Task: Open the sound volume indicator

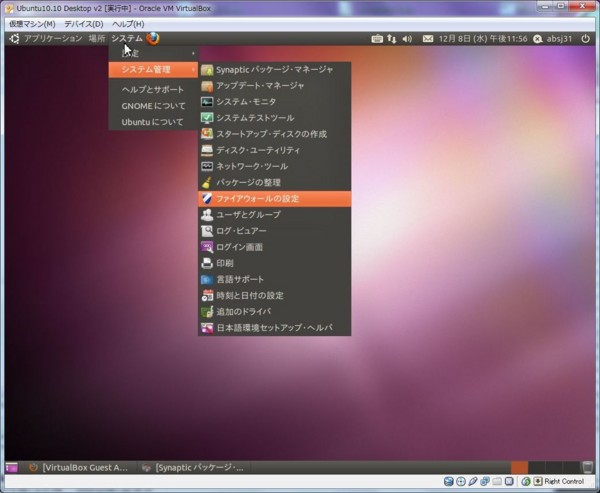Action: tap(407, 39)
